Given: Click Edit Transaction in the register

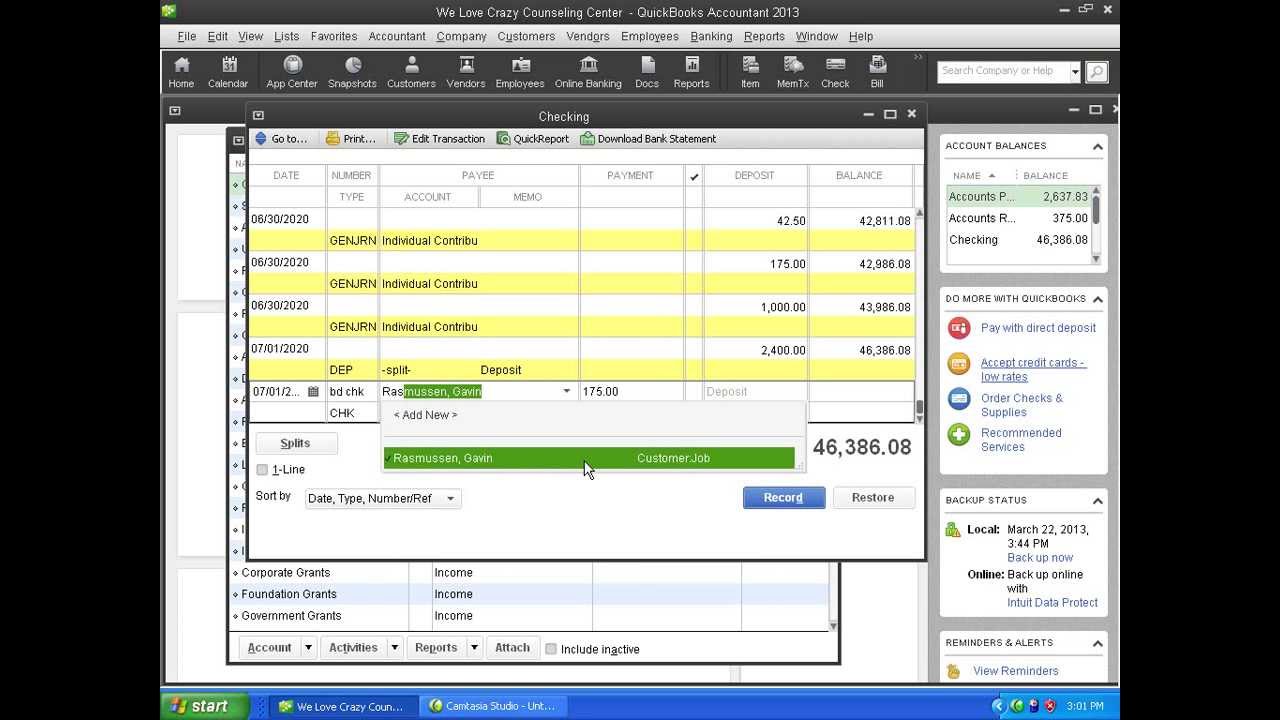Looking at the screenshot, I should pos(439,139).
